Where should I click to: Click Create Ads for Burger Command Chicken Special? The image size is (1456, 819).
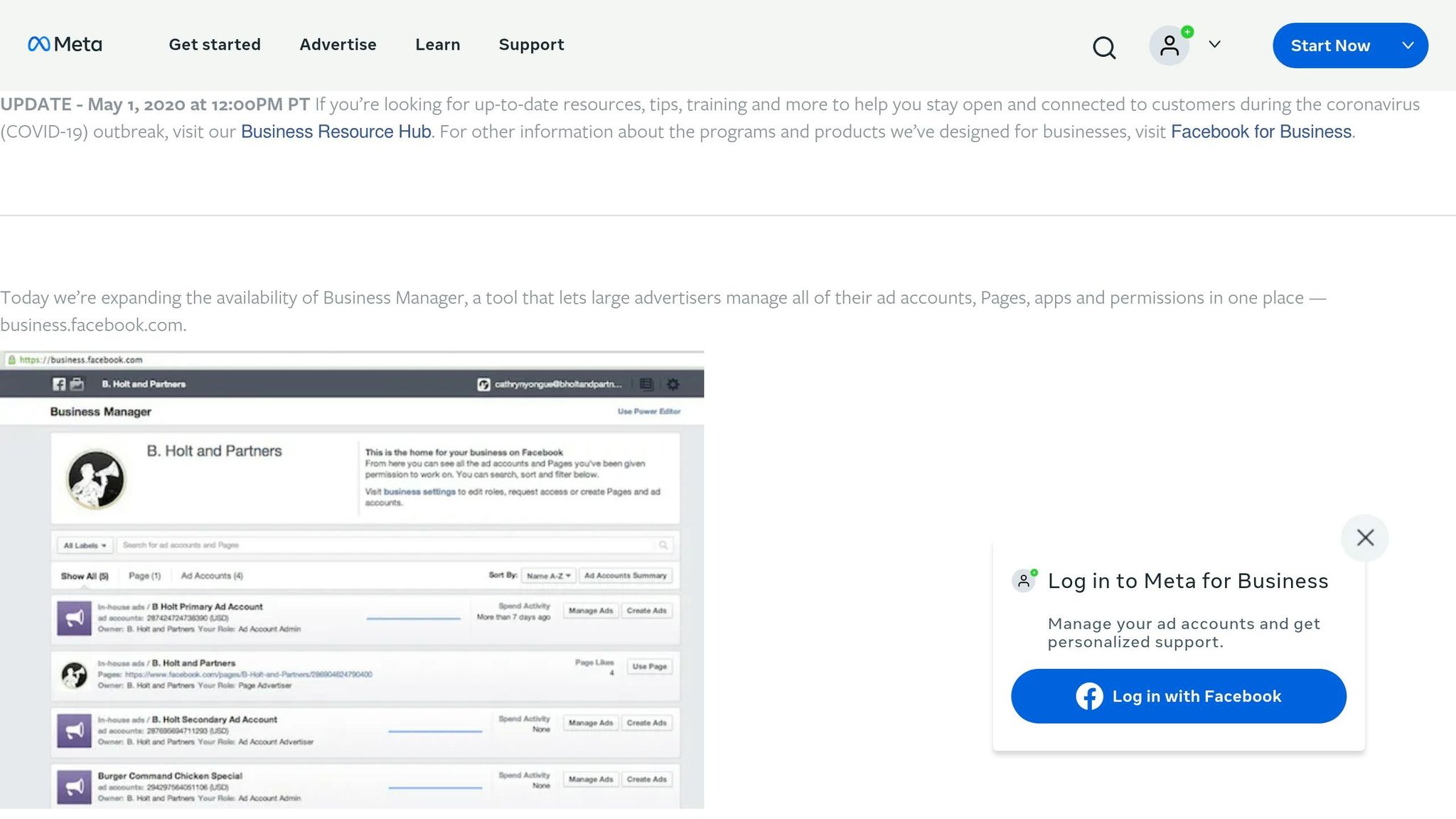647,779
